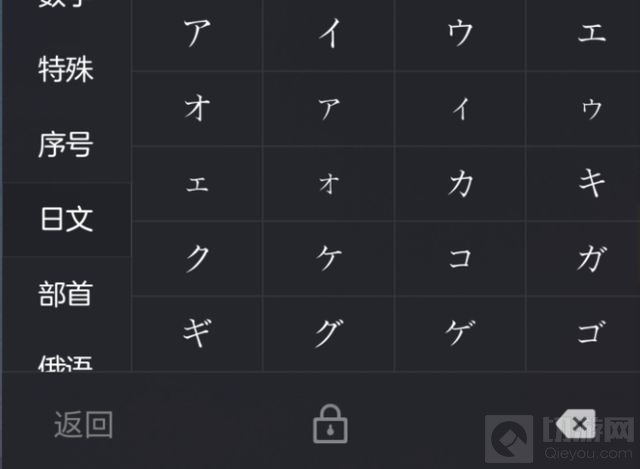Select the 日文 category tab

tap(66, 220)
